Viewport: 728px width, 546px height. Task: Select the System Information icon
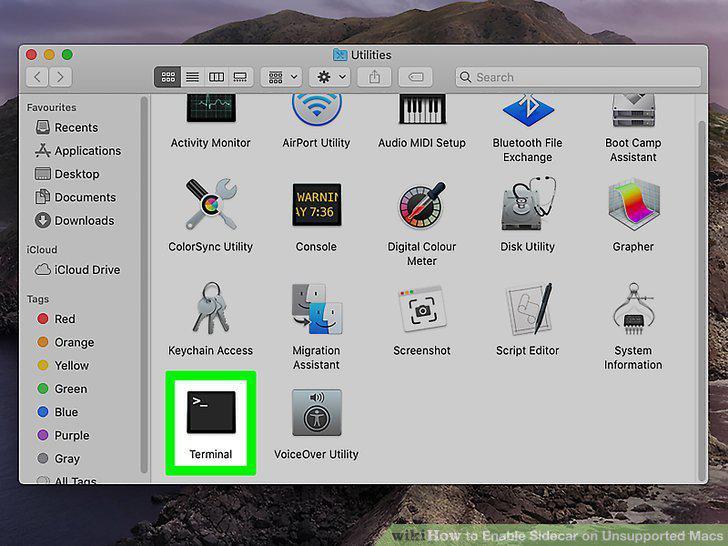pos(633,309)
